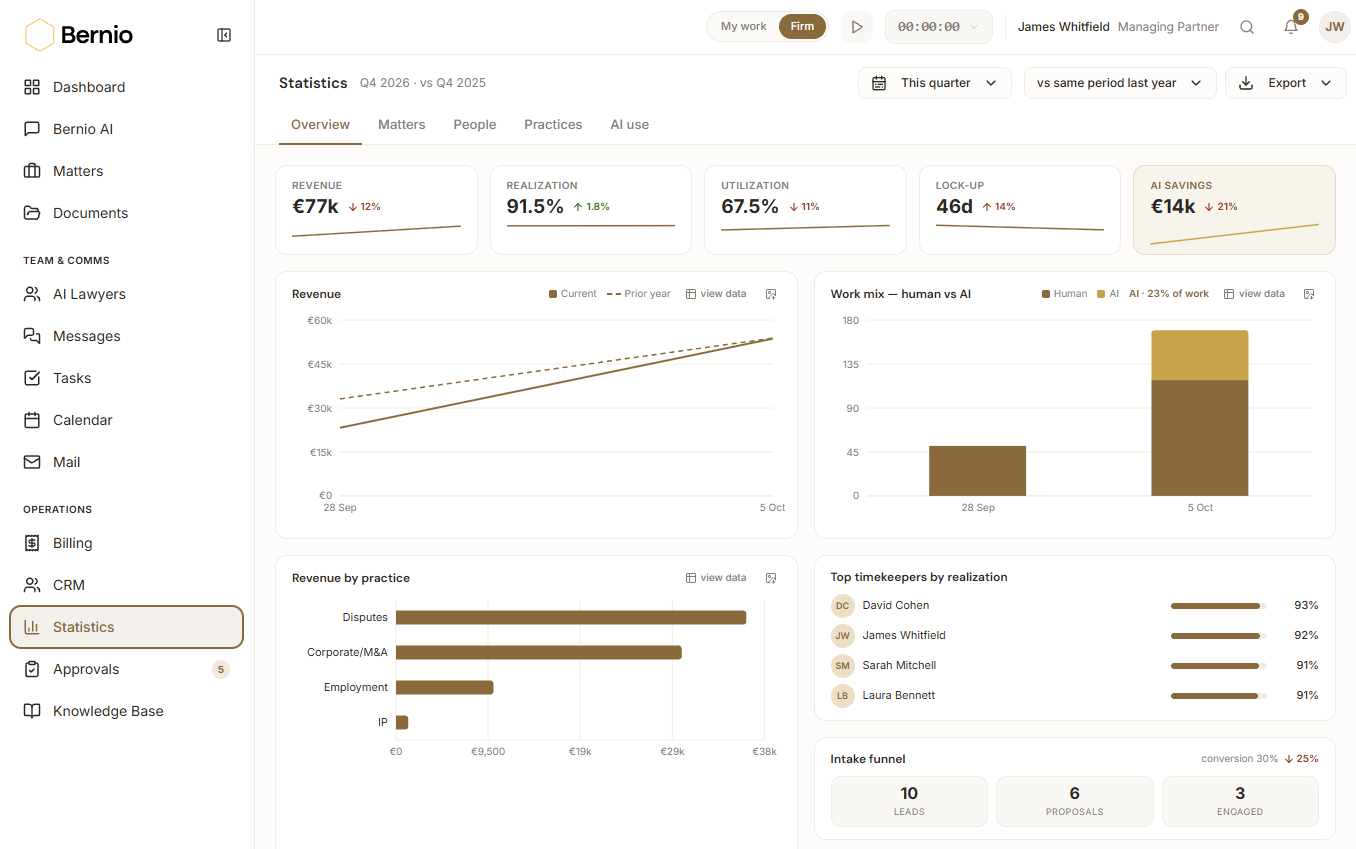Click the 3 Engaged funnel card
This screenshot has width=1356, height=849.
pos(1240,801)
